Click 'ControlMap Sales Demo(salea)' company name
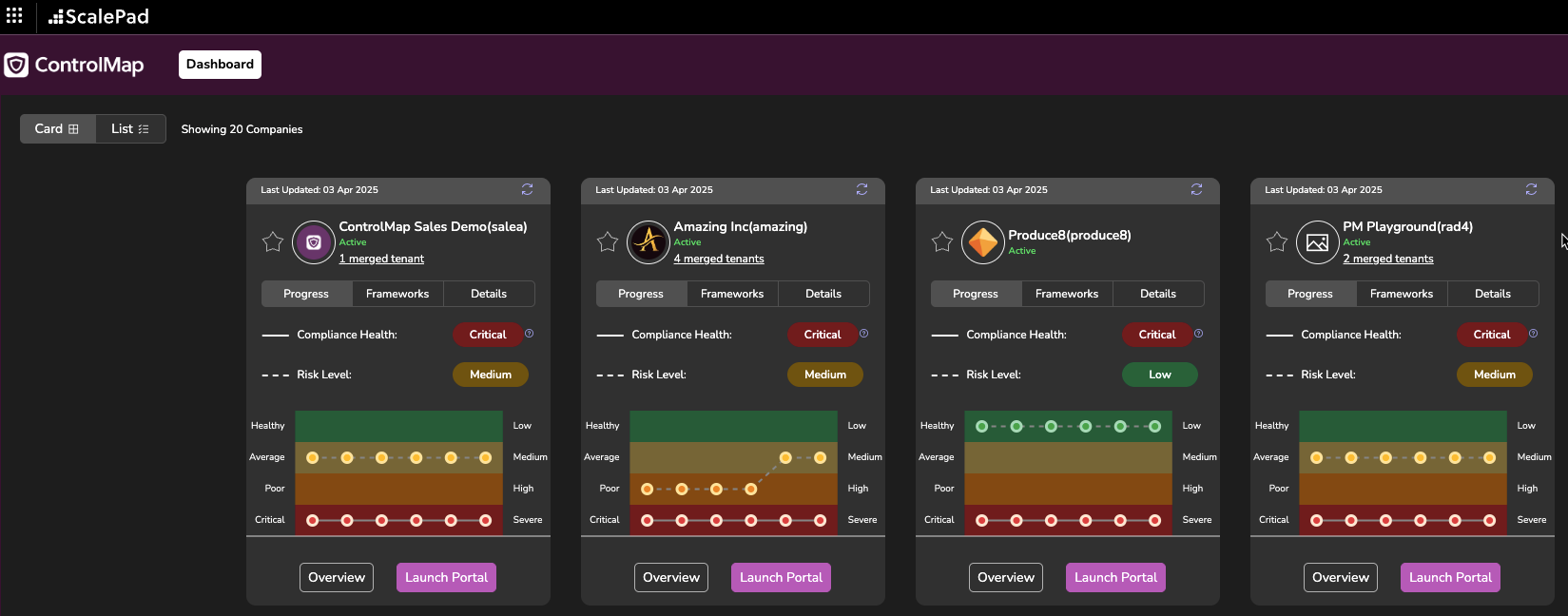Viewport: 1568px width, 616px height. pyautogui.click(x=433, y=227)
